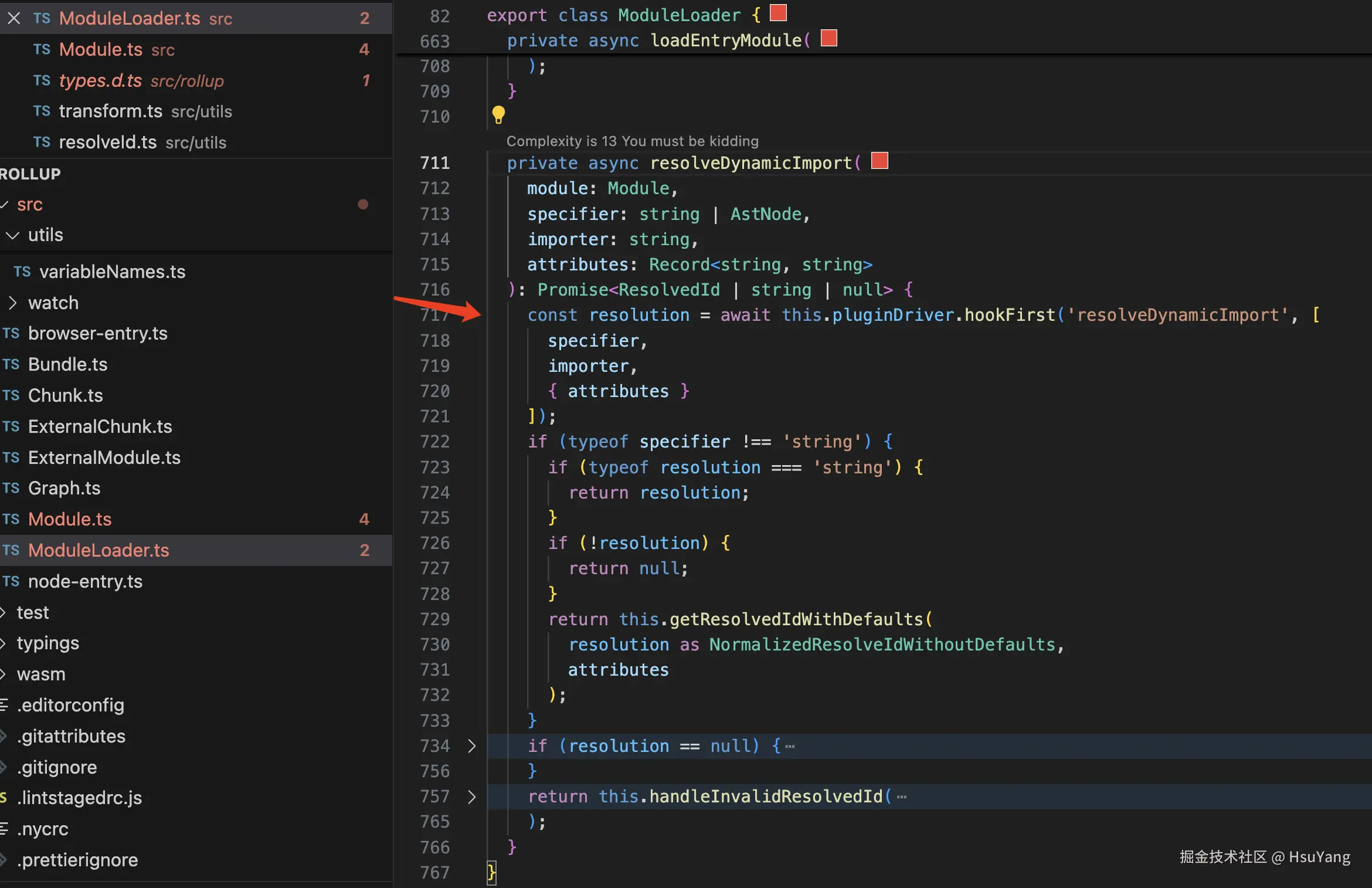
Task: Unfold the collapsed block at line 734
Action: click(x=472, y=746)
